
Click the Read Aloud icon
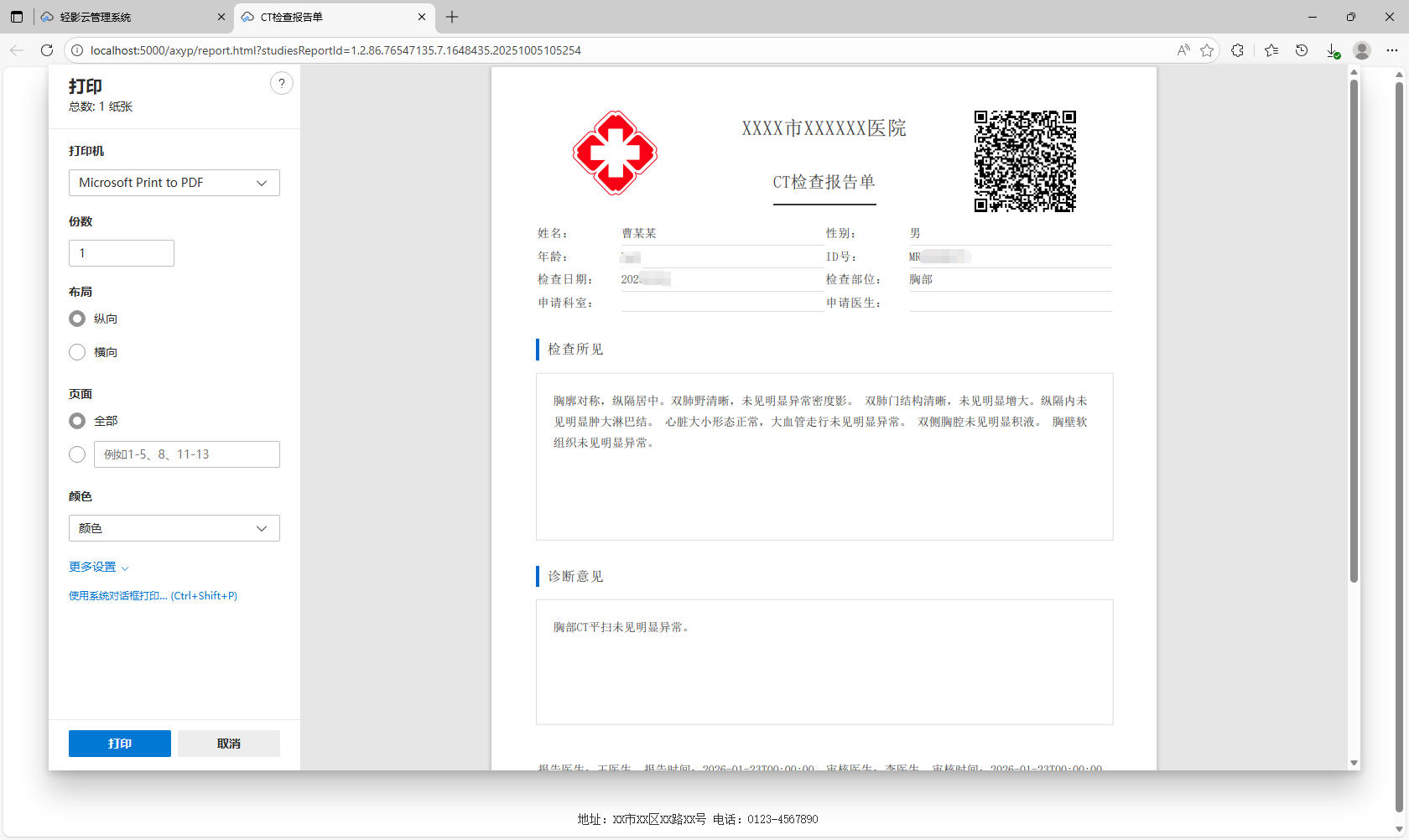tap(1183, 50)
